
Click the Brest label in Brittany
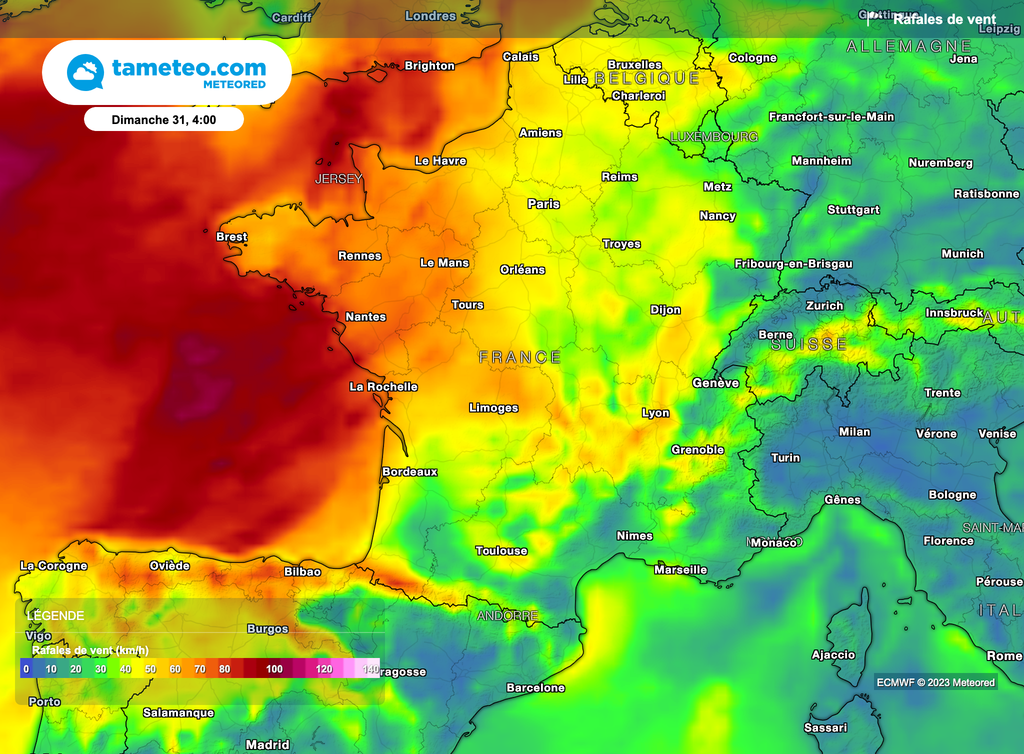pos(232,238)
